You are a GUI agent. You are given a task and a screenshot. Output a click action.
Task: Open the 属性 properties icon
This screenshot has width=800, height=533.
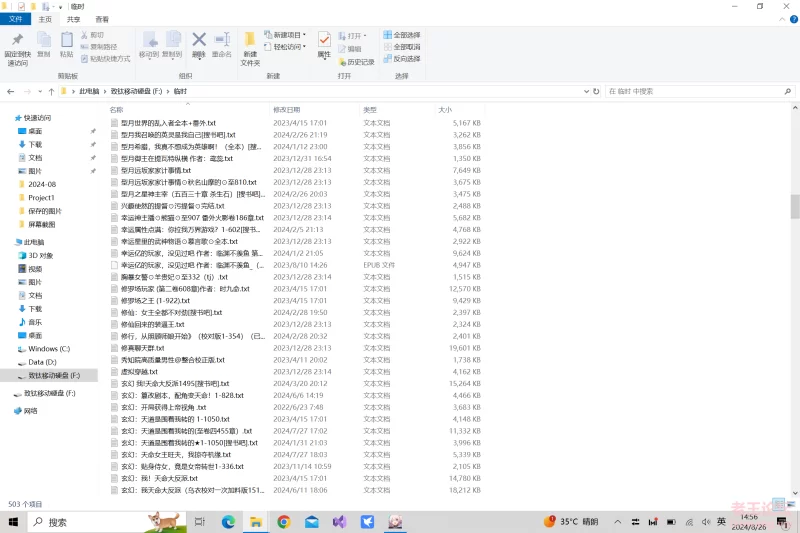(324, 44)
